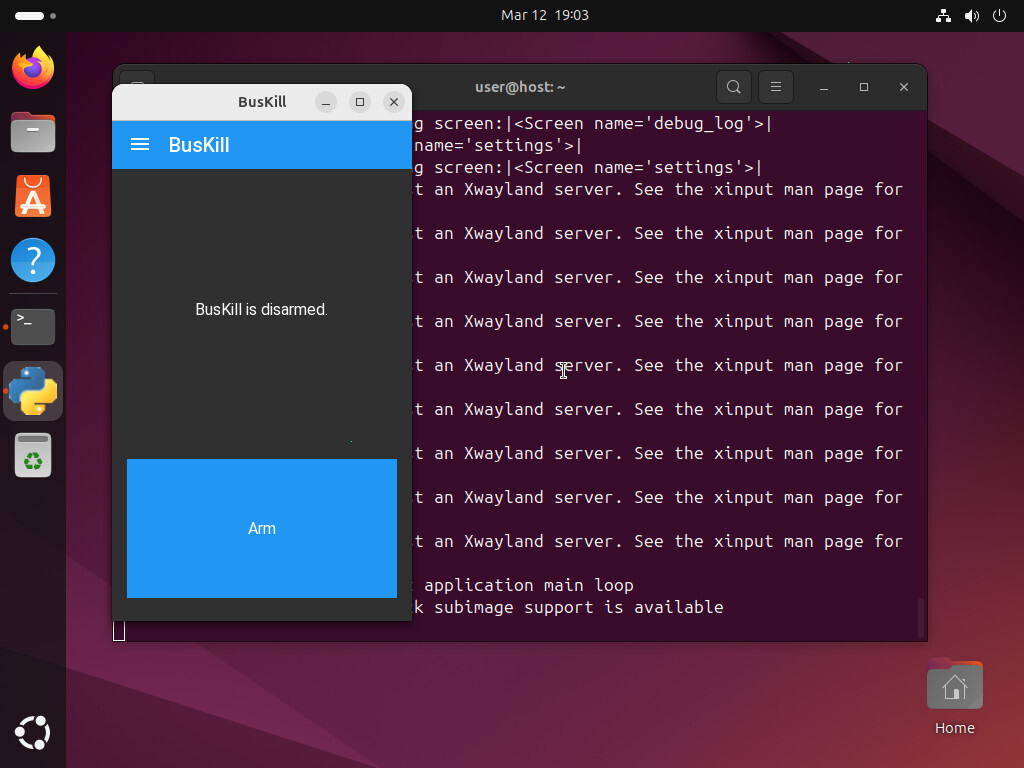Click the Help question mark dock icon
Viewport: 1024px width, 768px height.
tap(33, 262)
